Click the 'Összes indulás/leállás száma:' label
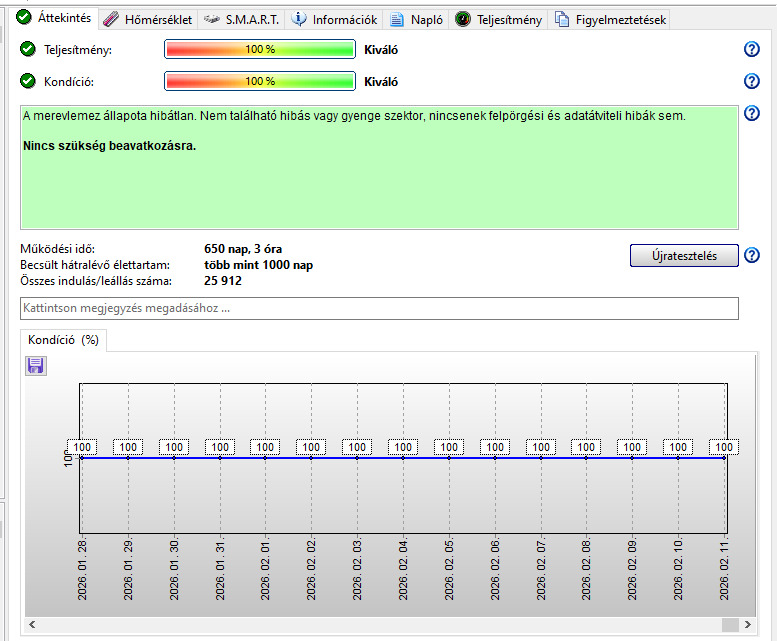The width and height of the screenshot is (777, 641). coord(96,281)
